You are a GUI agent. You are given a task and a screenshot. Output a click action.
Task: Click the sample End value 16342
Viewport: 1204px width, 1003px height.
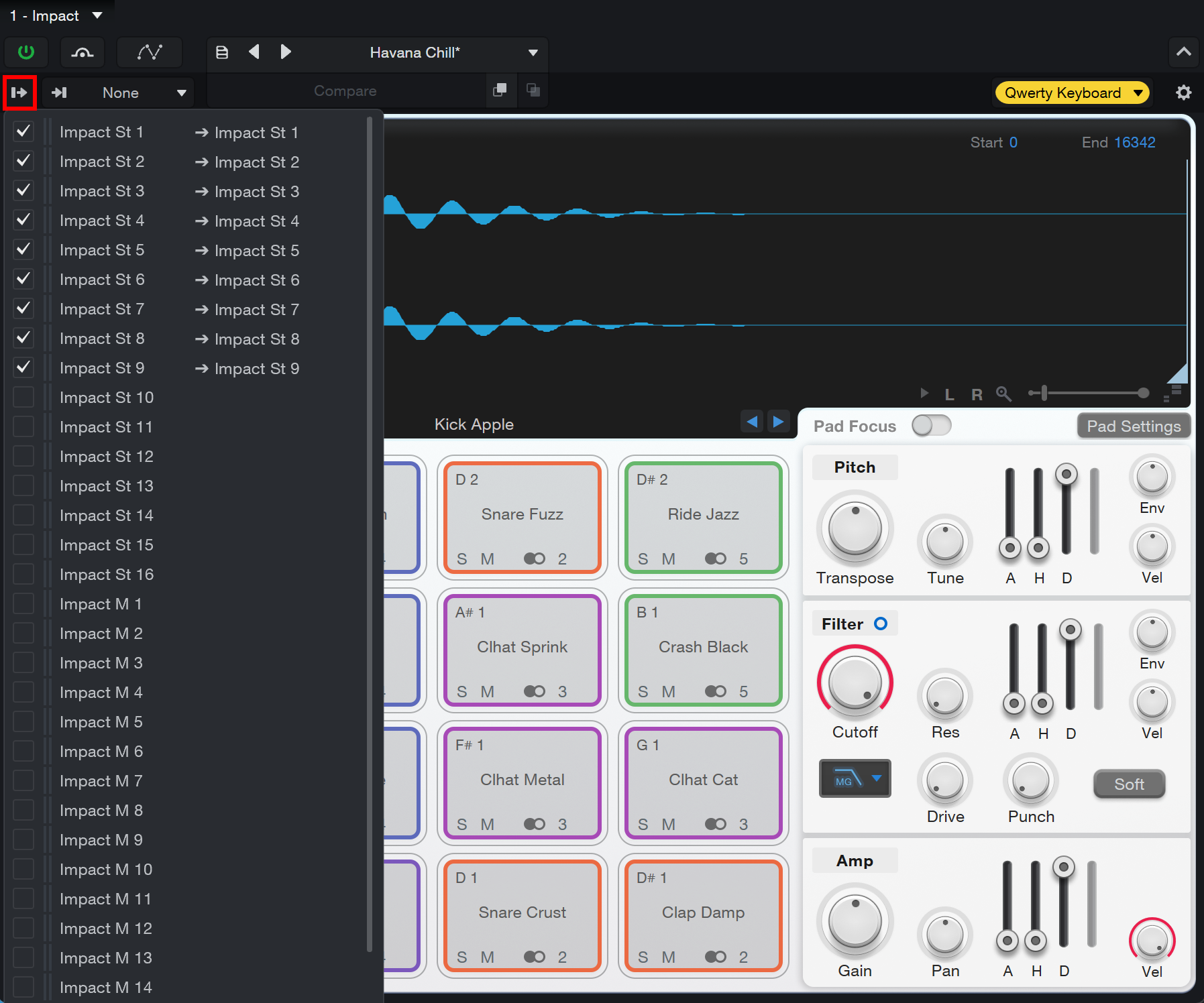click(x=1135, y=142)
